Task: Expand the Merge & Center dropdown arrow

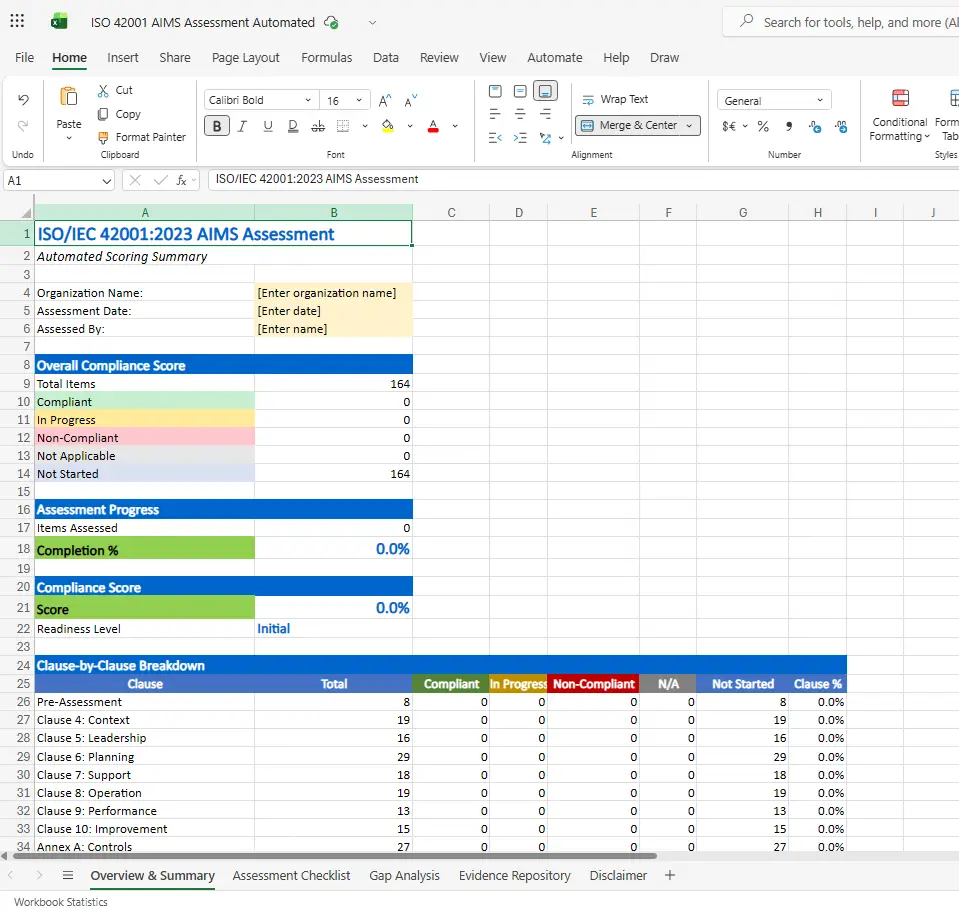Action: (x=689, y=126)
